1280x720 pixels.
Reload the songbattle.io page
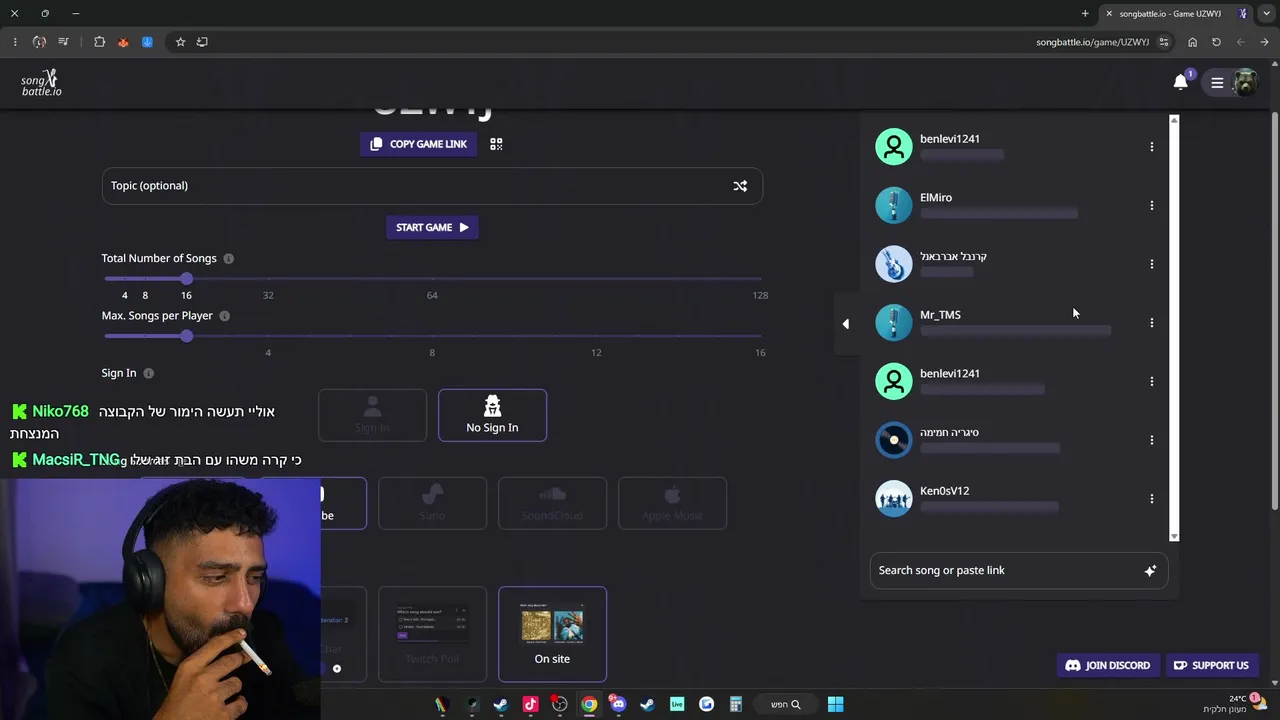1216,42
